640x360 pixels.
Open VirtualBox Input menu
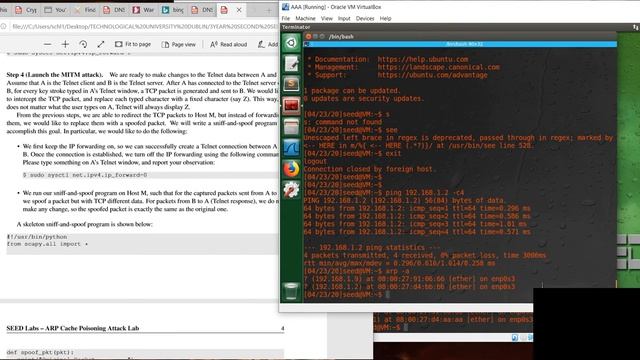click(x=344, y=18)
